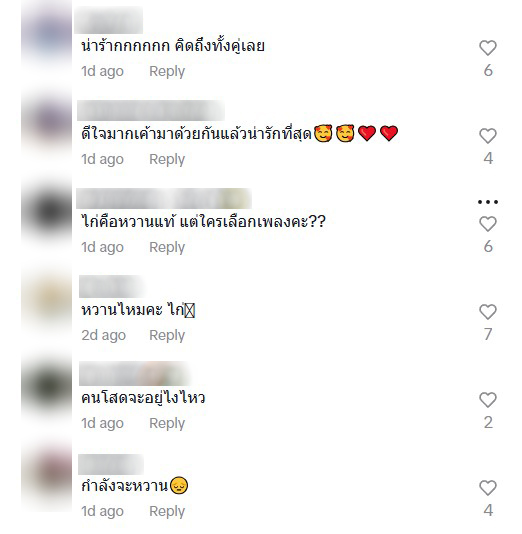Reply to the 'กำลังจะหวาน' comment
Viewport: 522px width, 534px height.
[167, 511]
